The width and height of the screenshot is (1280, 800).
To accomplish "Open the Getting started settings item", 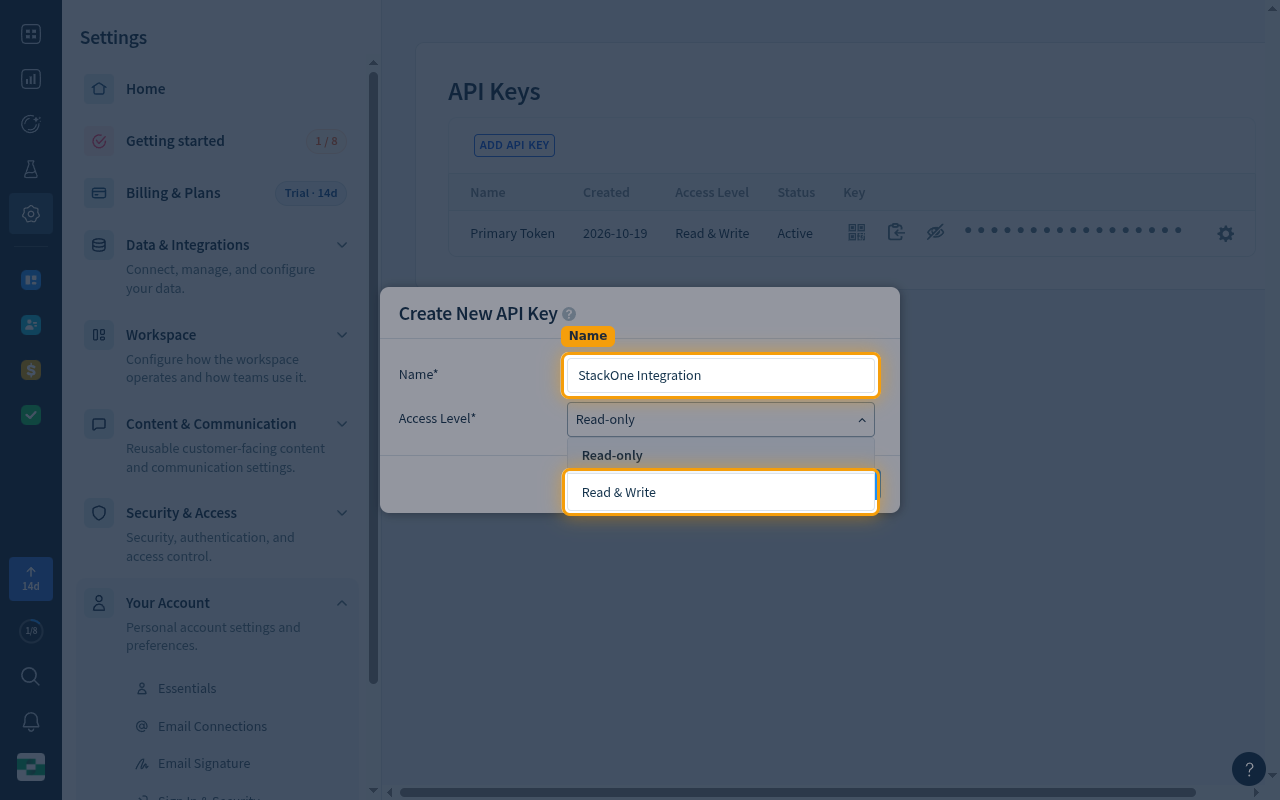I will [216, 141].
